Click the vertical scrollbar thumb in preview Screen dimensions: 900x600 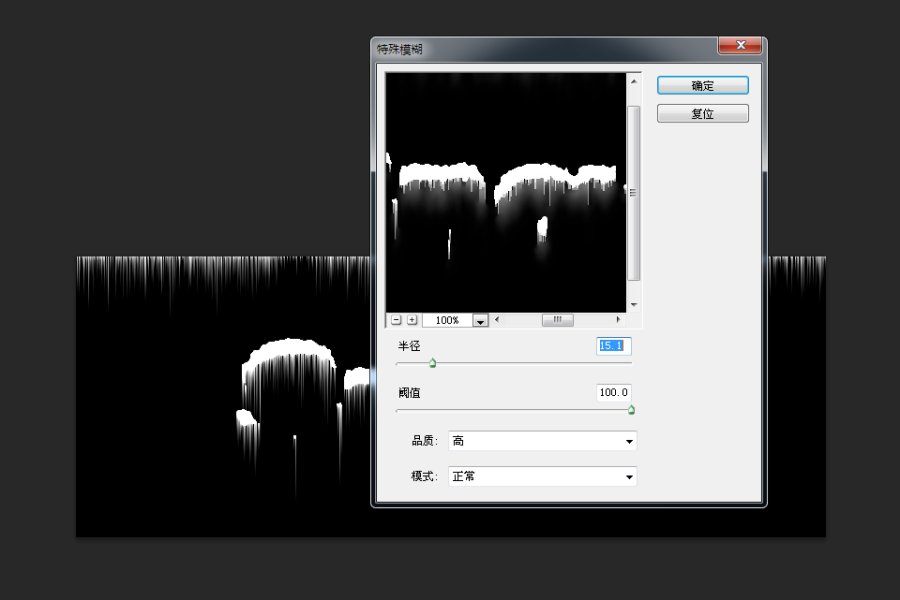pyautogui.click(x=634, y=193)
